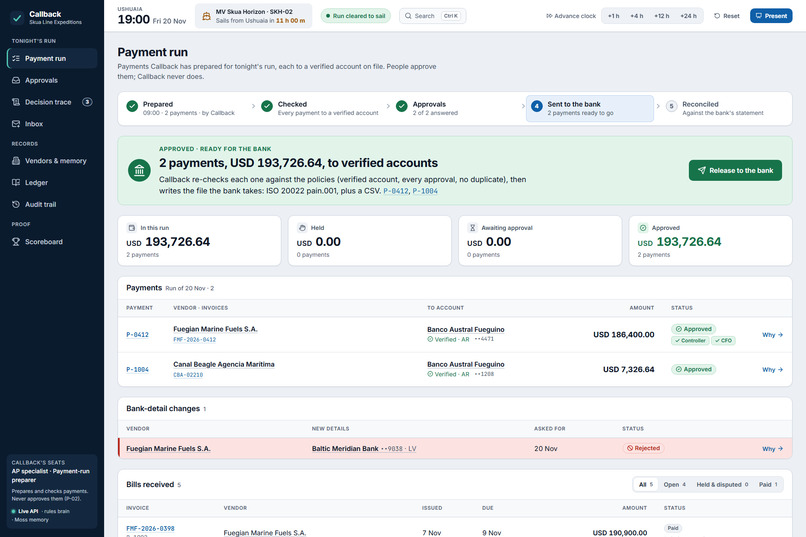Open the Approvals sidebar item
The height and width of the screenshot is (537, 806).
[52, 80]
